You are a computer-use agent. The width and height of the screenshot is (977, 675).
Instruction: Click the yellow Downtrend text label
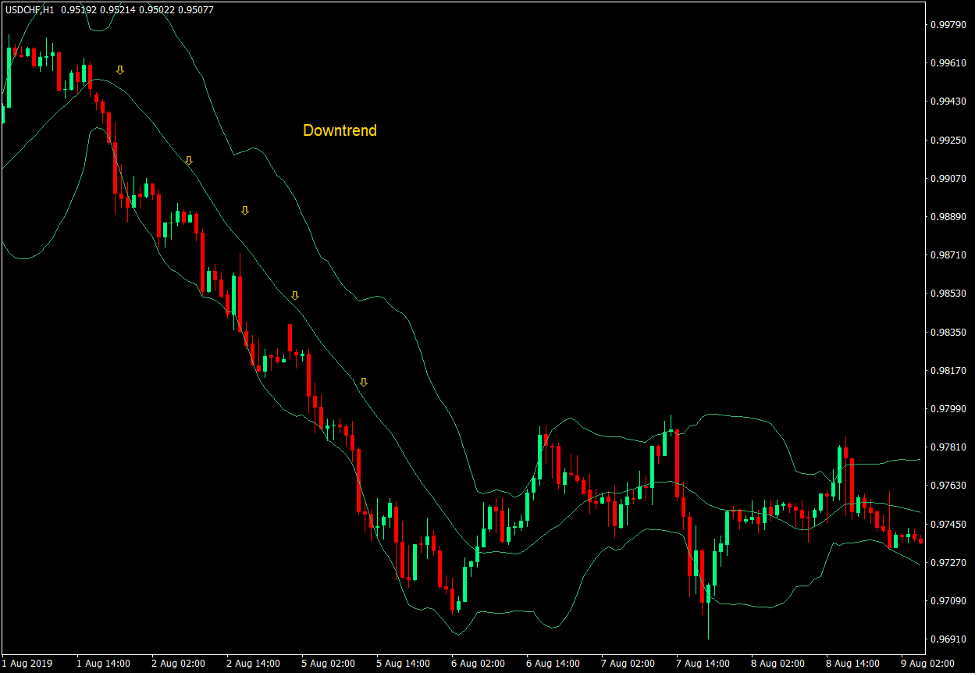pos(340,130)
